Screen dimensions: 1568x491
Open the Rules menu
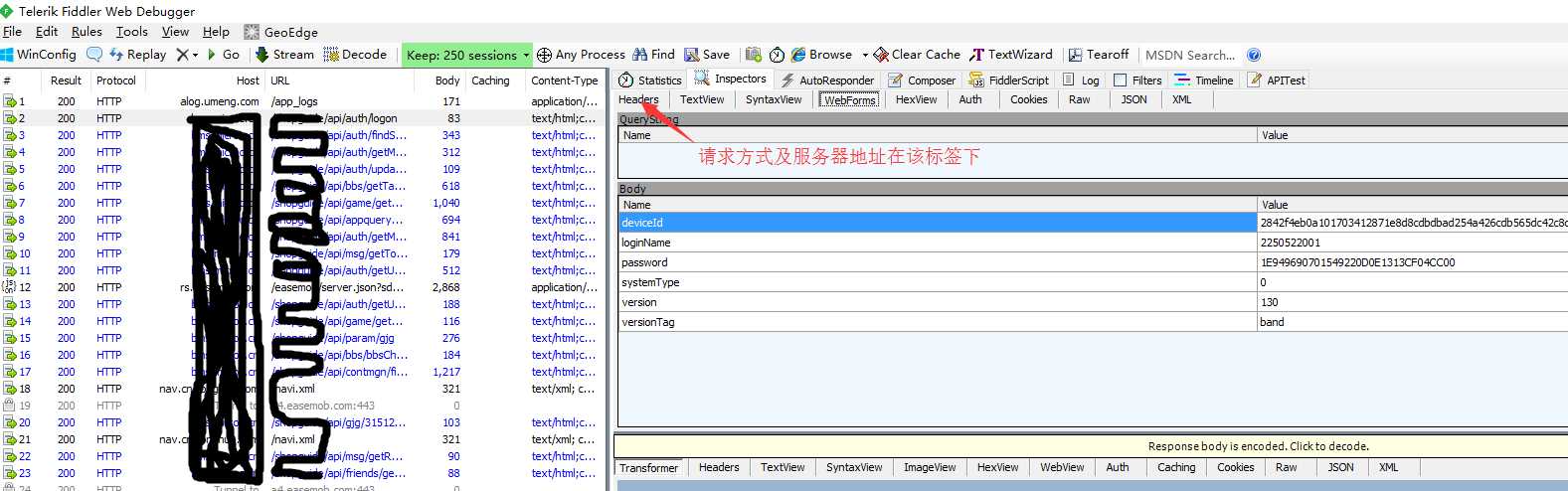(x=87, y=32)
